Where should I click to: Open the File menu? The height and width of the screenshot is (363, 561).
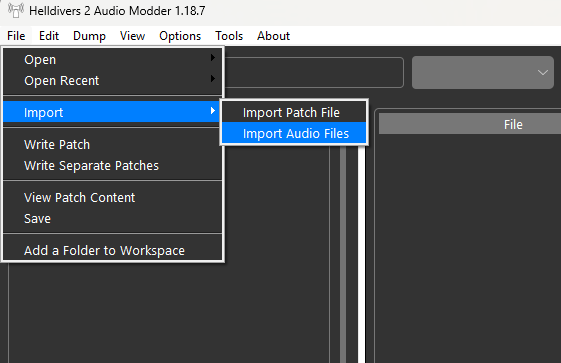[16, 36]
